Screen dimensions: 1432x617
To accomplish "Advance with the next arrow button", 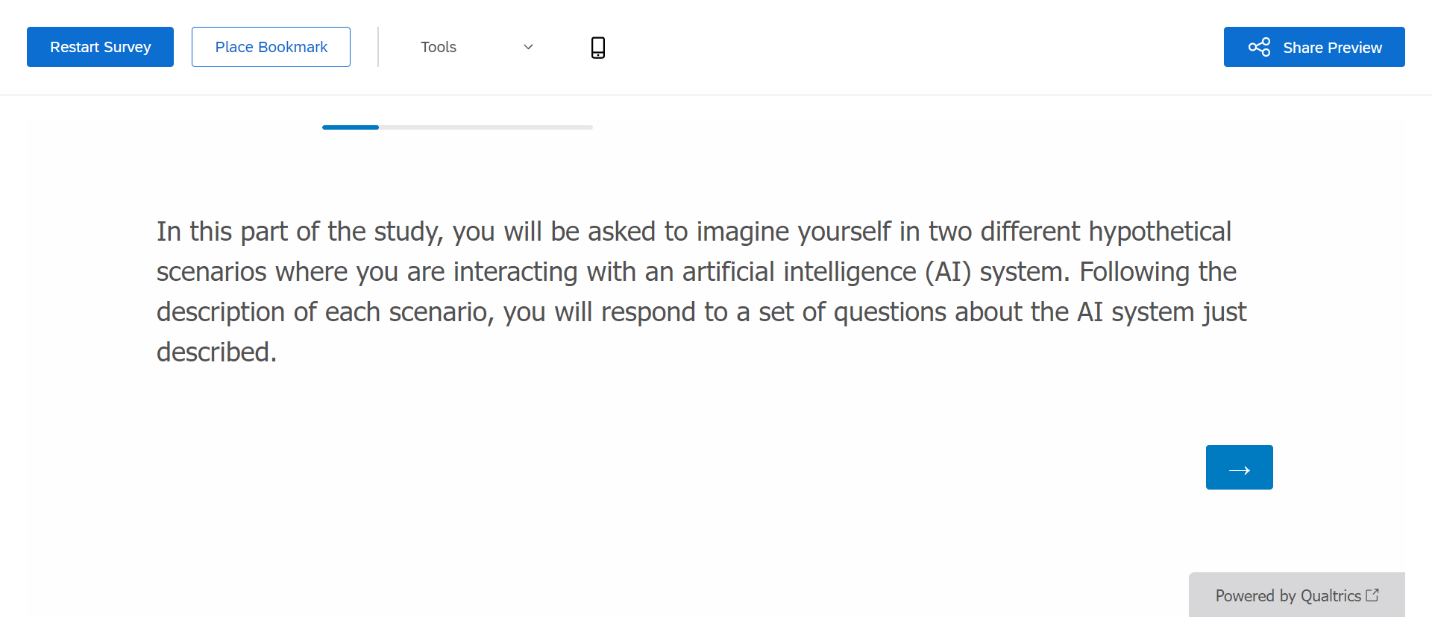I will click(x=1239, y=467).
